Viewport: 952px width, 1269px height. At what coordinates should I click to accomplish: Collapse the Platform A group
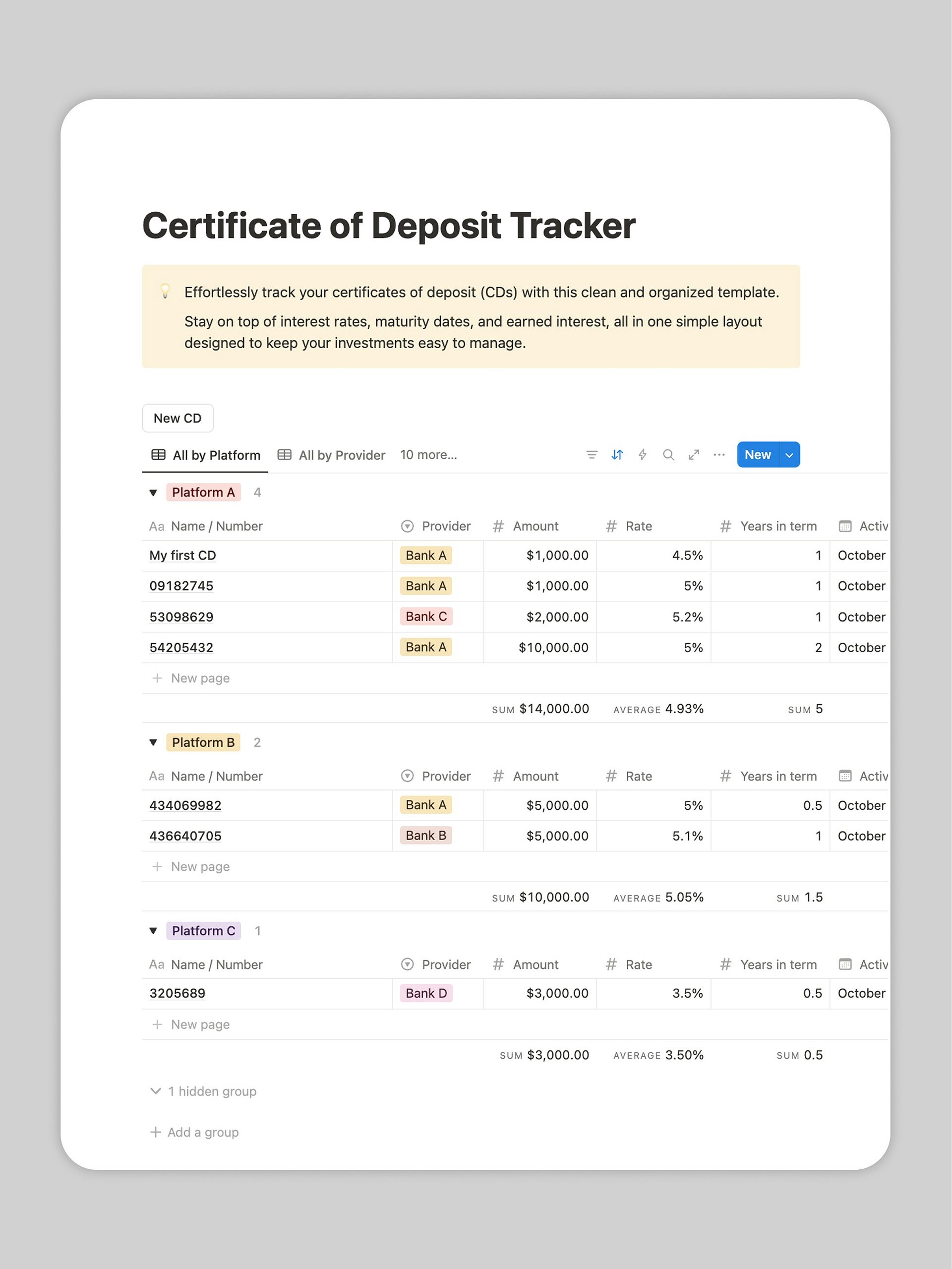pyautogui.click(x=153, y=493)
